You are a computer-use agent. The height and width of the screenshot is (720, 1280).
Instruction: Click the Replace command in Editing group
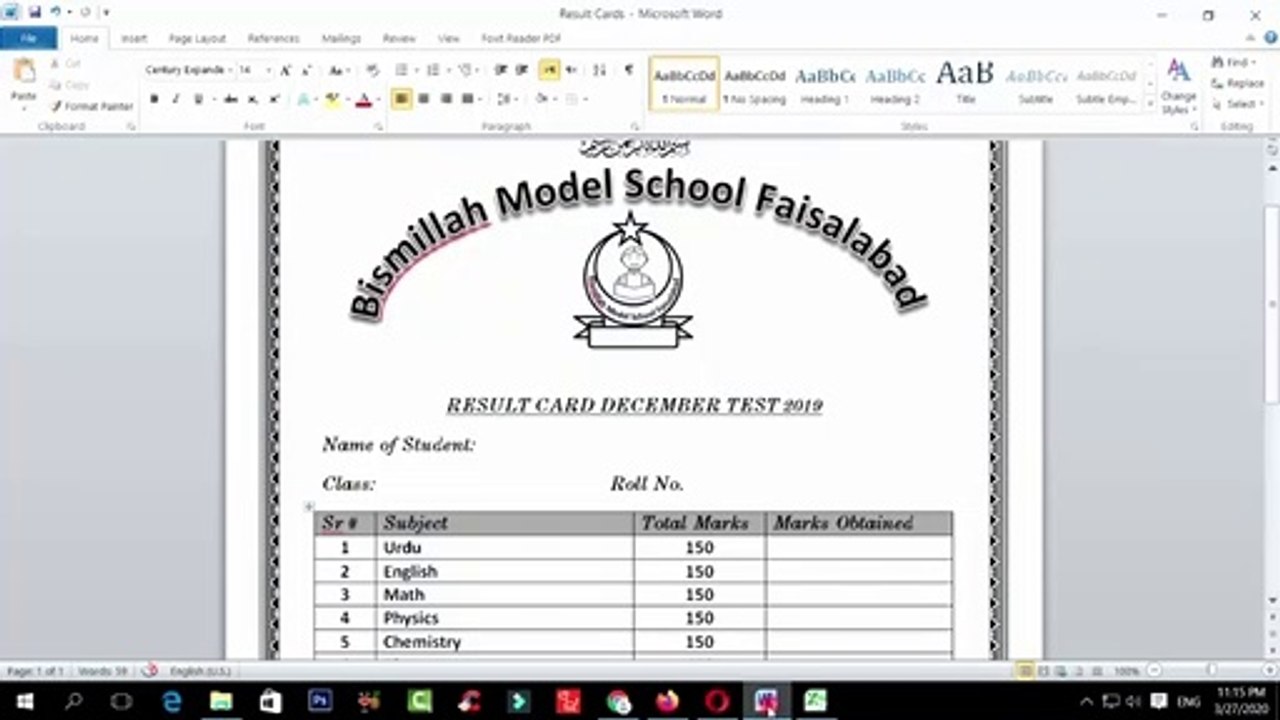(x=1238, y=83)
